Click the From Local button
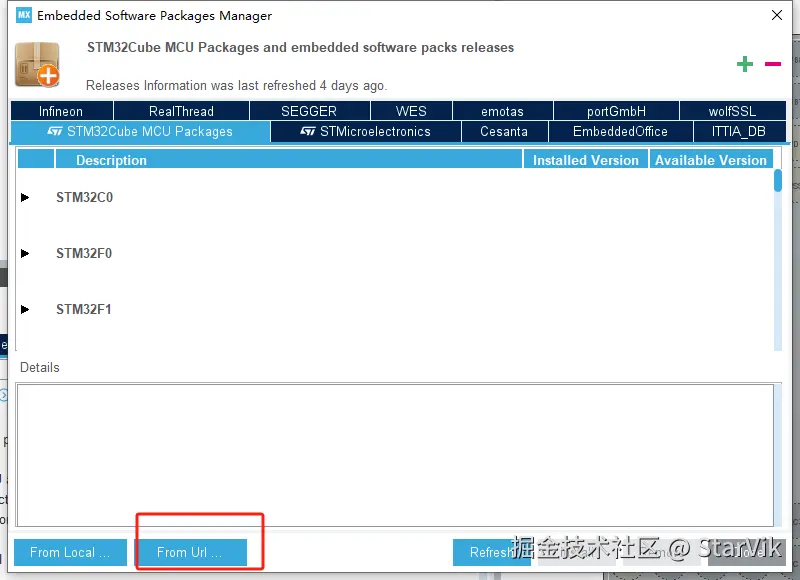 [x=70, y=552]
